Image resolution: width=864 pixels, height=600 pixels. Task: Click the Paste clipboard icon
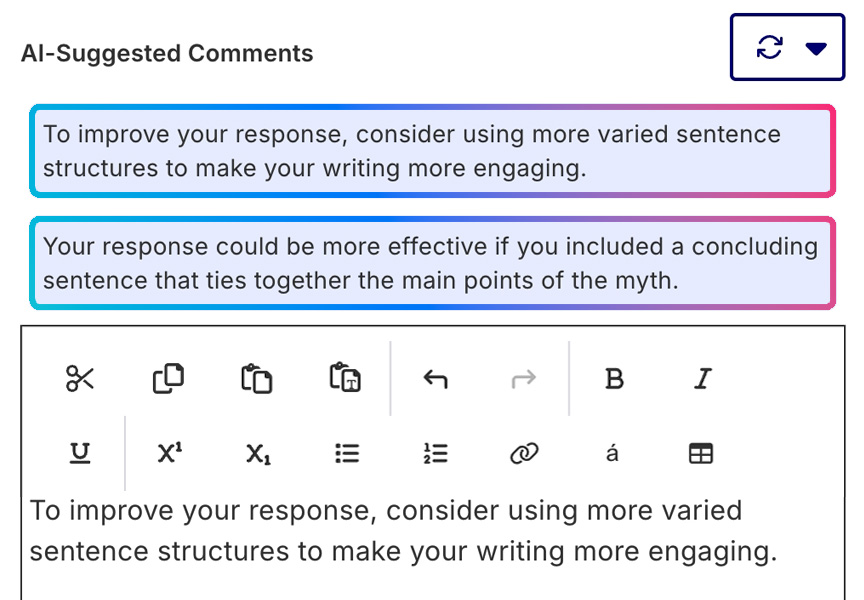(257, 379)
